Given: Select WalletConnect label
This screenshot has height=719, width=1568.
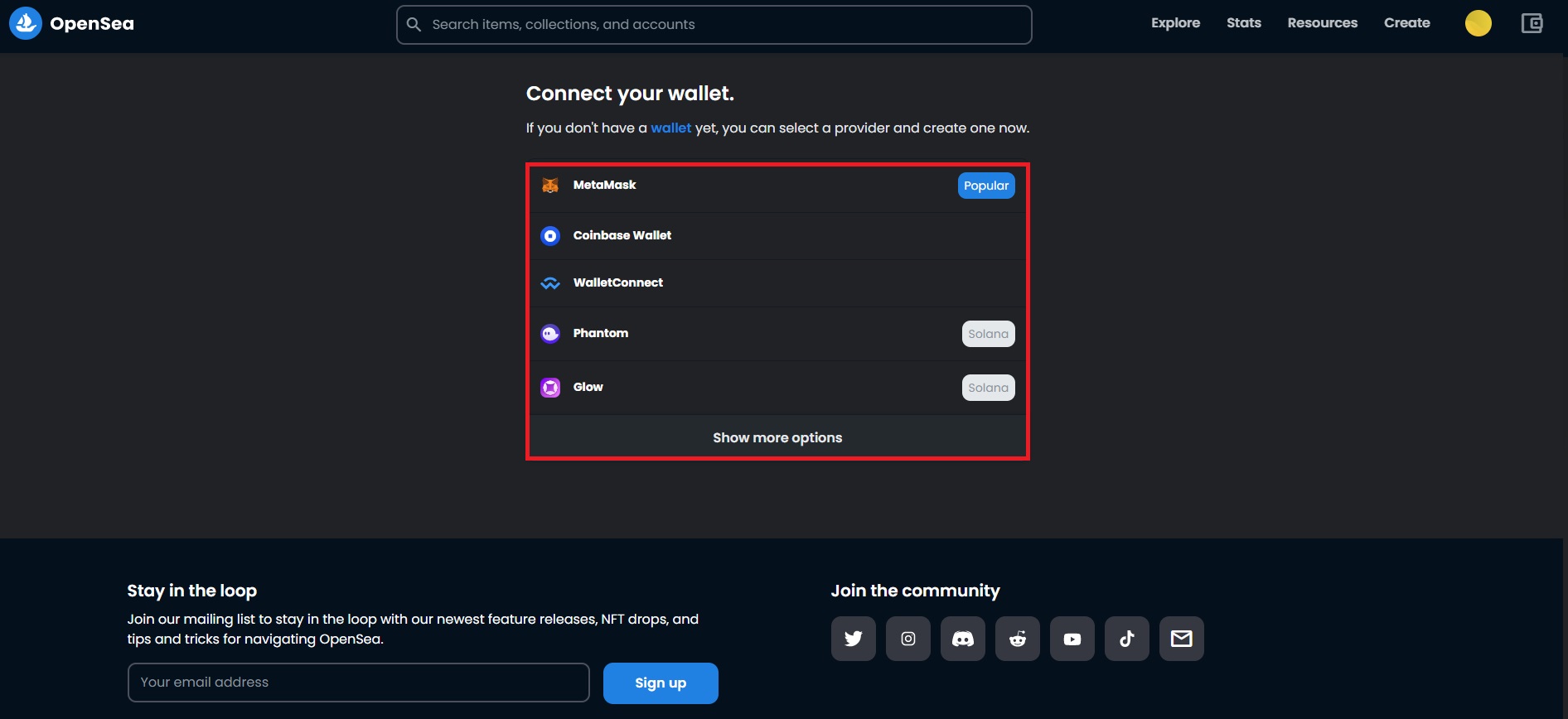Looking at the screenshot, I should click(618, 282).
